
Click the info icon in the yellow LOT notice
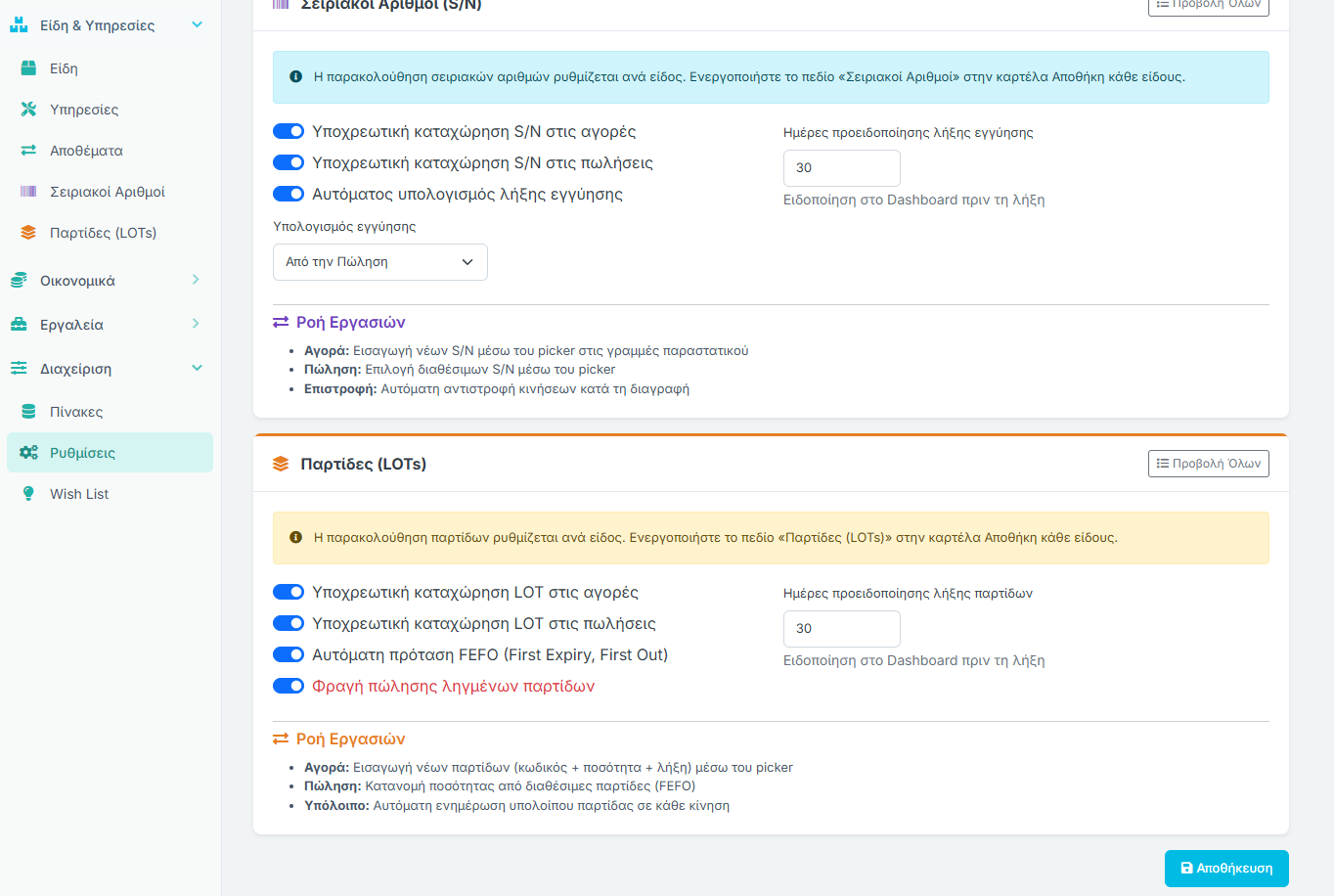(x=296, y=537)
